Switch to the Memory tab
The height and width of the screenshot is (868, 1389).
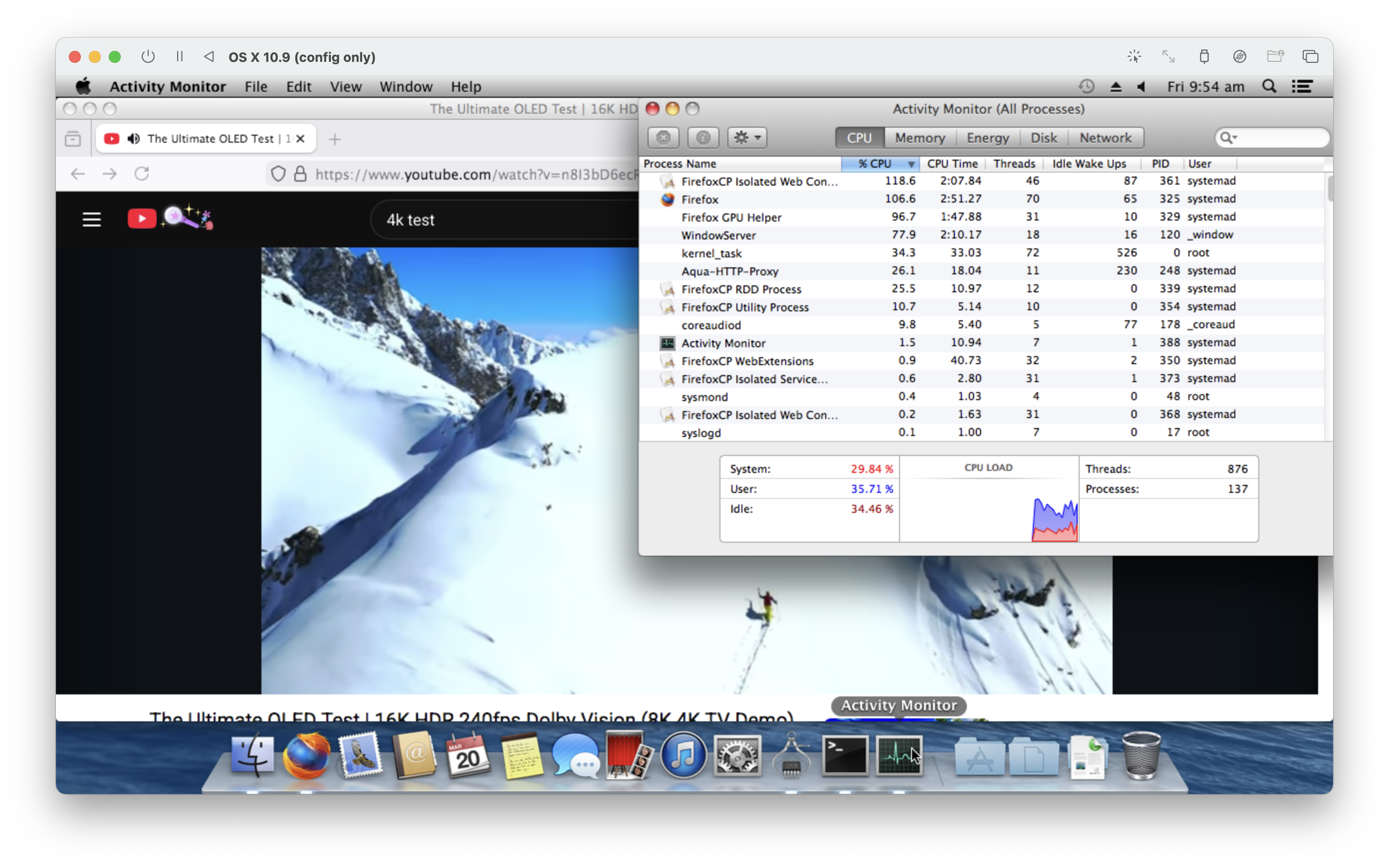point(920,138)
